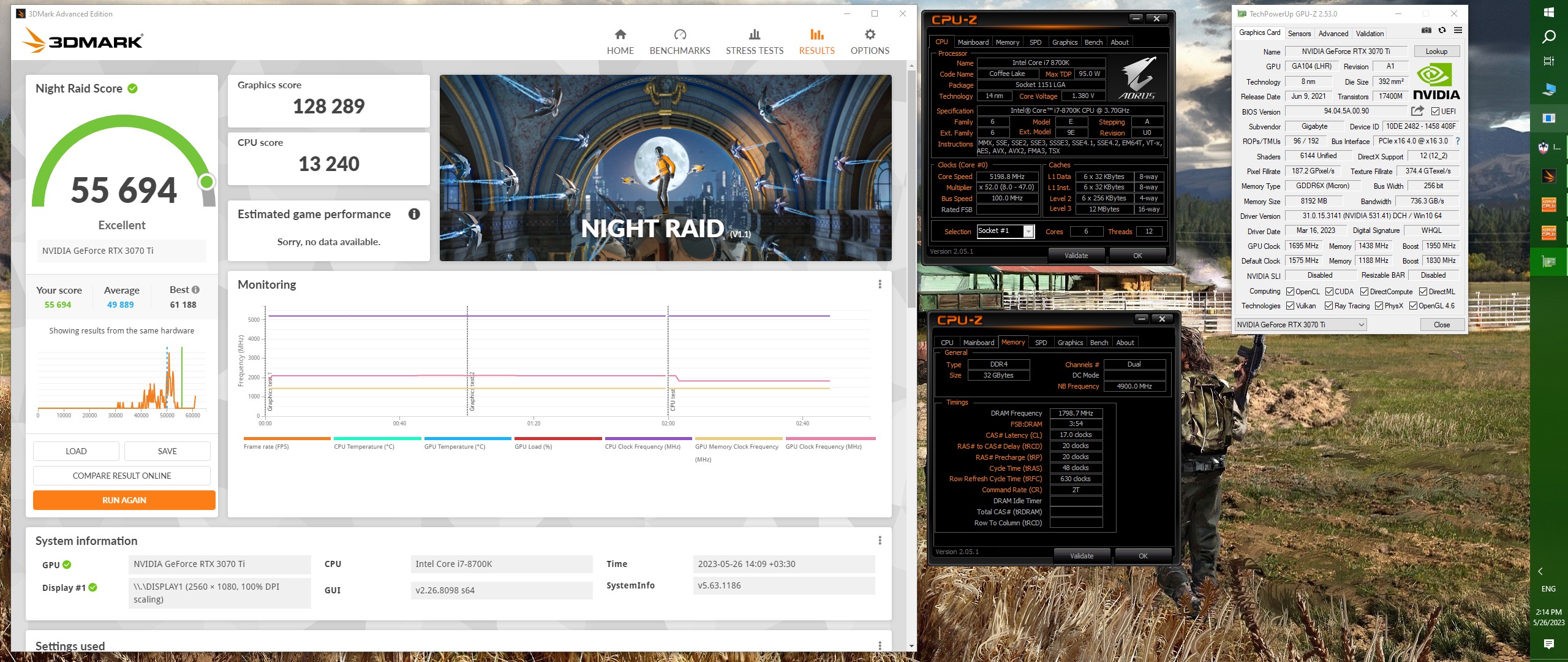Open the Settings used three-dot menu
The width and height of the screenshot is (1568, 662).
(880, 645)
